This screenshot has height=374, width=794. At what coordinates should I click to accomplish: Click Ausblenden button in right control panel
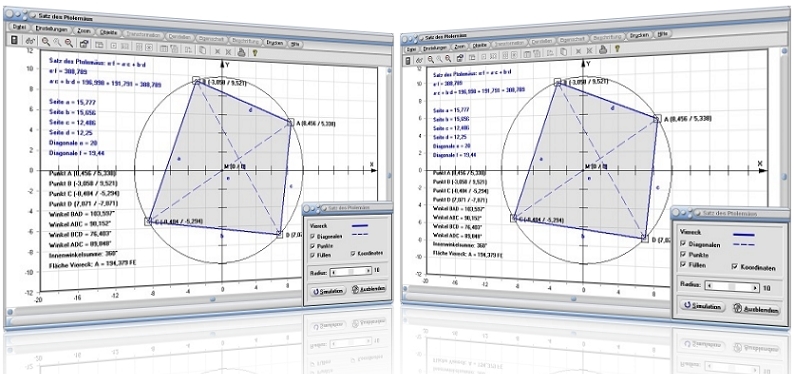click(x=757, y=309)
